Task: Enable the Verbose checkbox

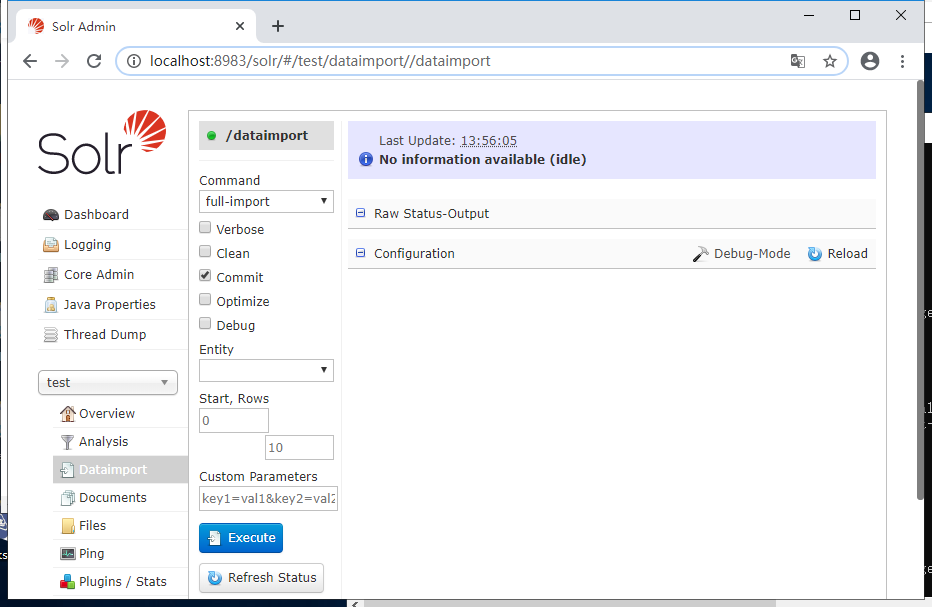Action: tap(204, 228)
